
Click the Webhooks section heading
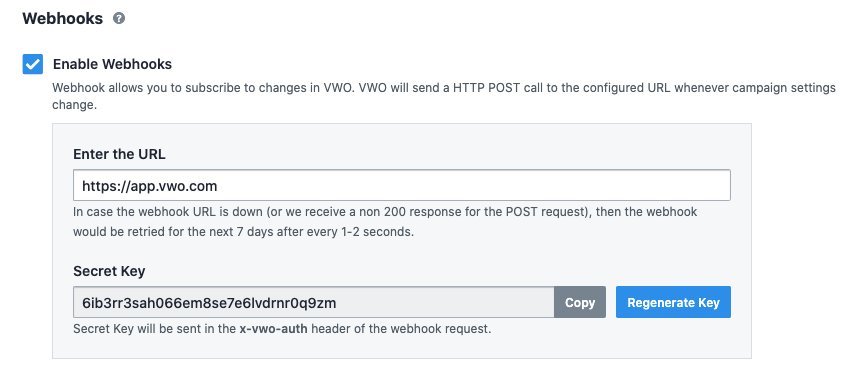pos(62,18)
